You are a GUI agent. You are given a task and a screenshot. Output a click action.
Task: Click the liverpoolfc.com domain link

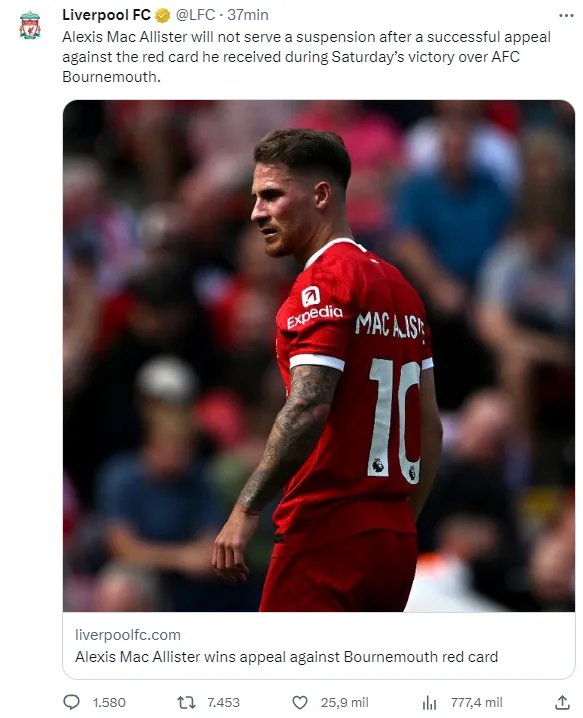128,635
